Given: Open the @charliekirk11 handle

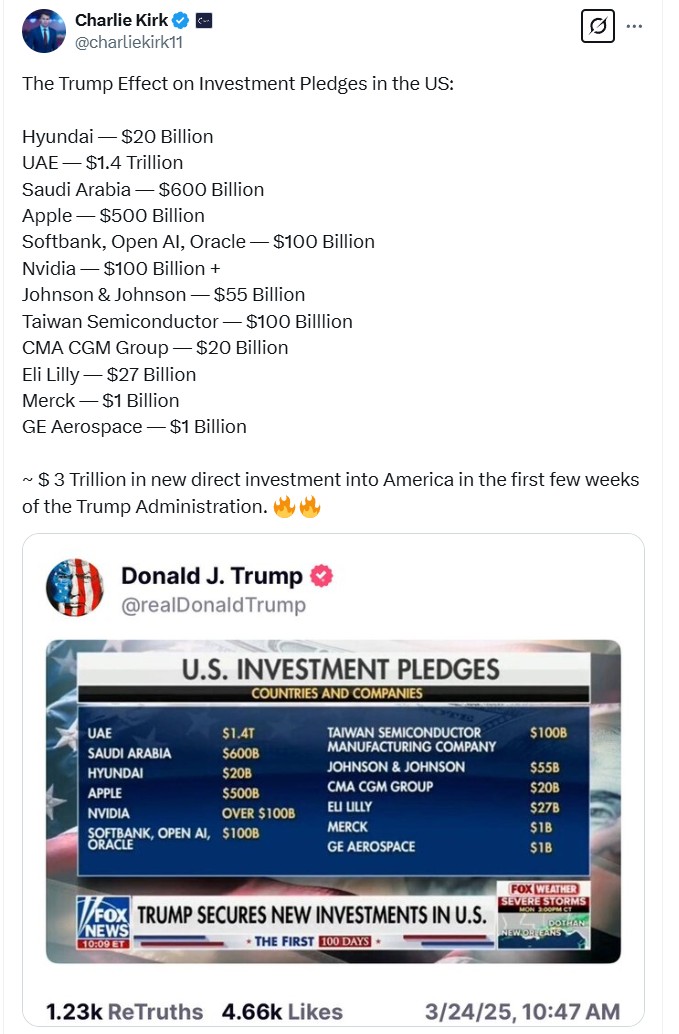Looking at the screenshot, I should (x=129, y=42).
